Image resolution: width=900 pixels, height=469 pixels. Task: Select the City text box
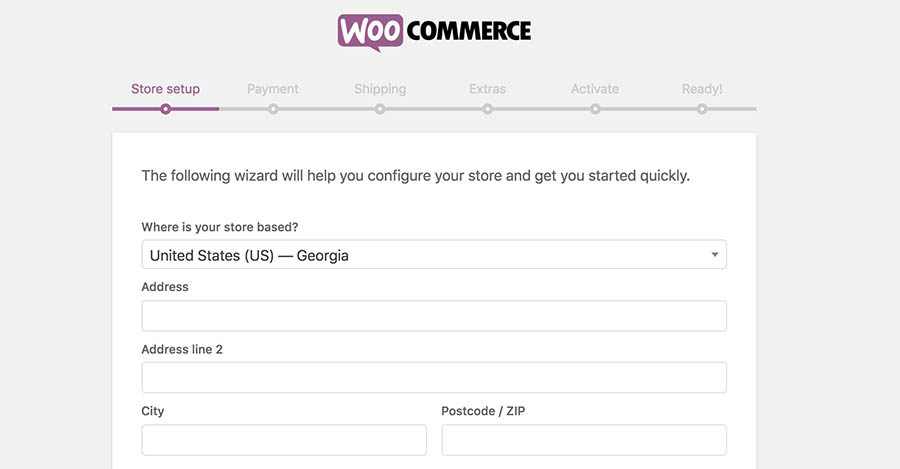pyautogui.click(x=284, y=440)
